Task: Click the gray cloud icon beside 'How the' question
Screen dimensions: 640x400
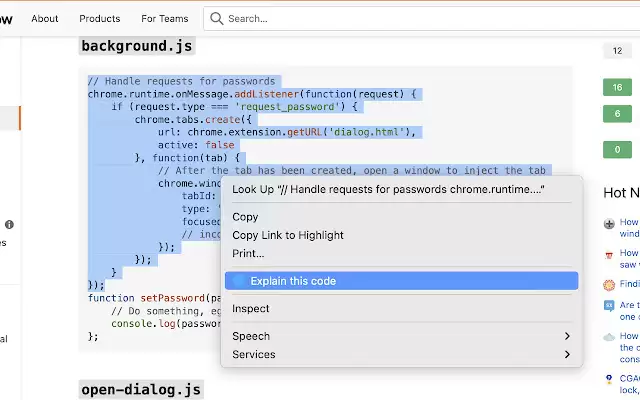Action: point(609,337)
